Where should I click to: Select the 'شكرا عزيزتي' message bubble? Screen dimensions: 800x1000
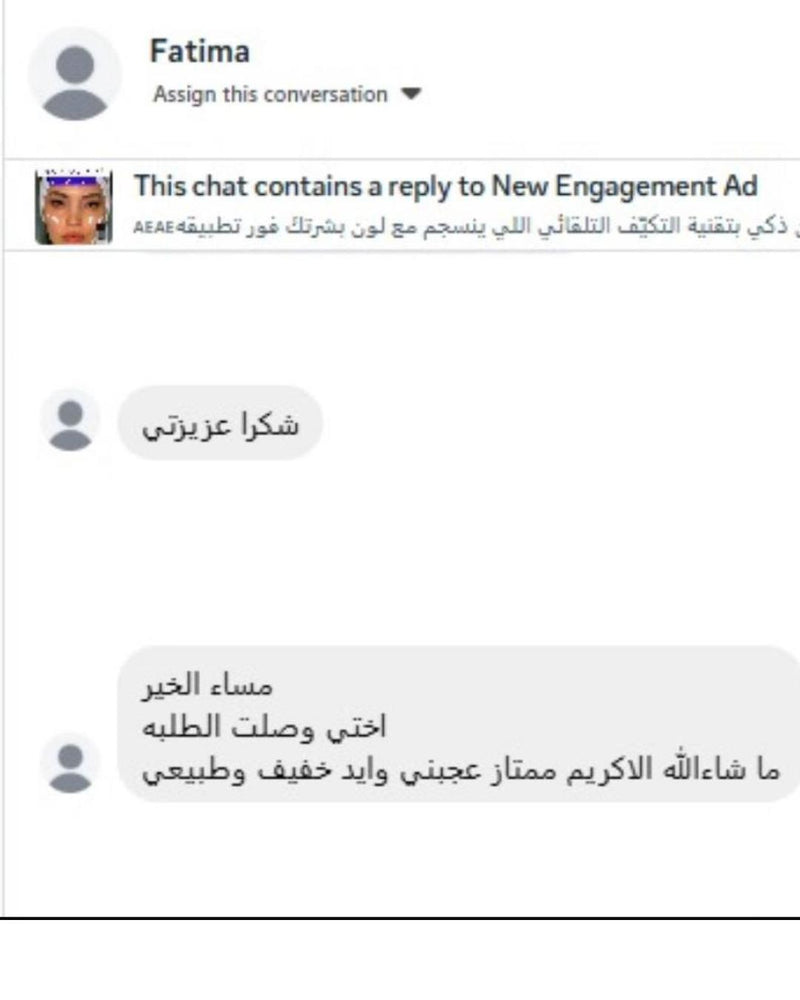tap(220, 422)
